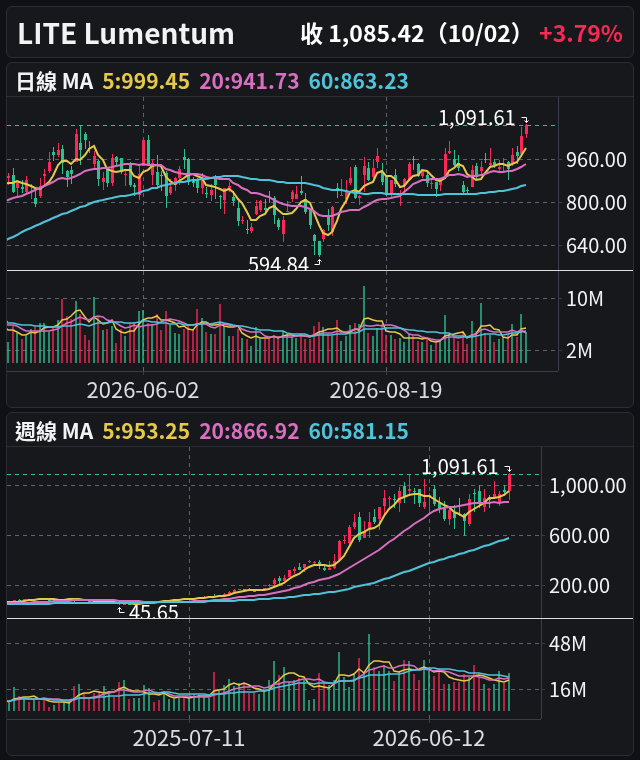Viewport: 640px width, 760px height.
Task: Select daily MA 60:863.23 value
Action: (x=359, y=81)
